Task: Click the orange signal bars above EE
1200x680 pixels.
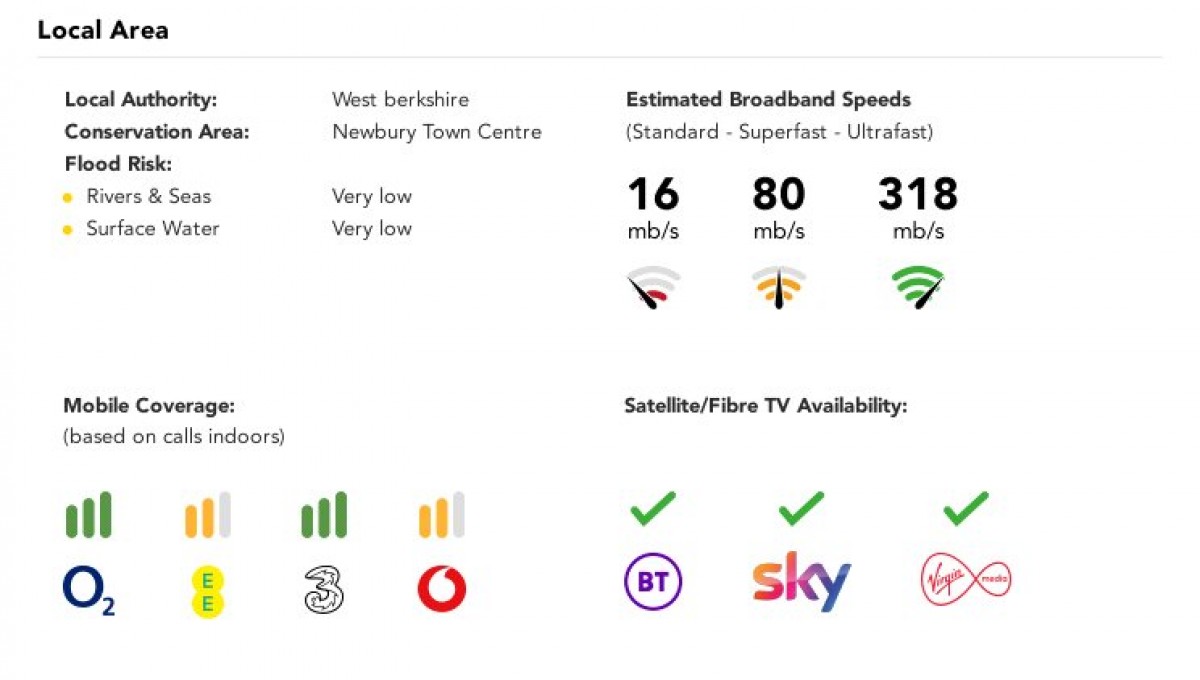Action: click(x=207, y=515)
